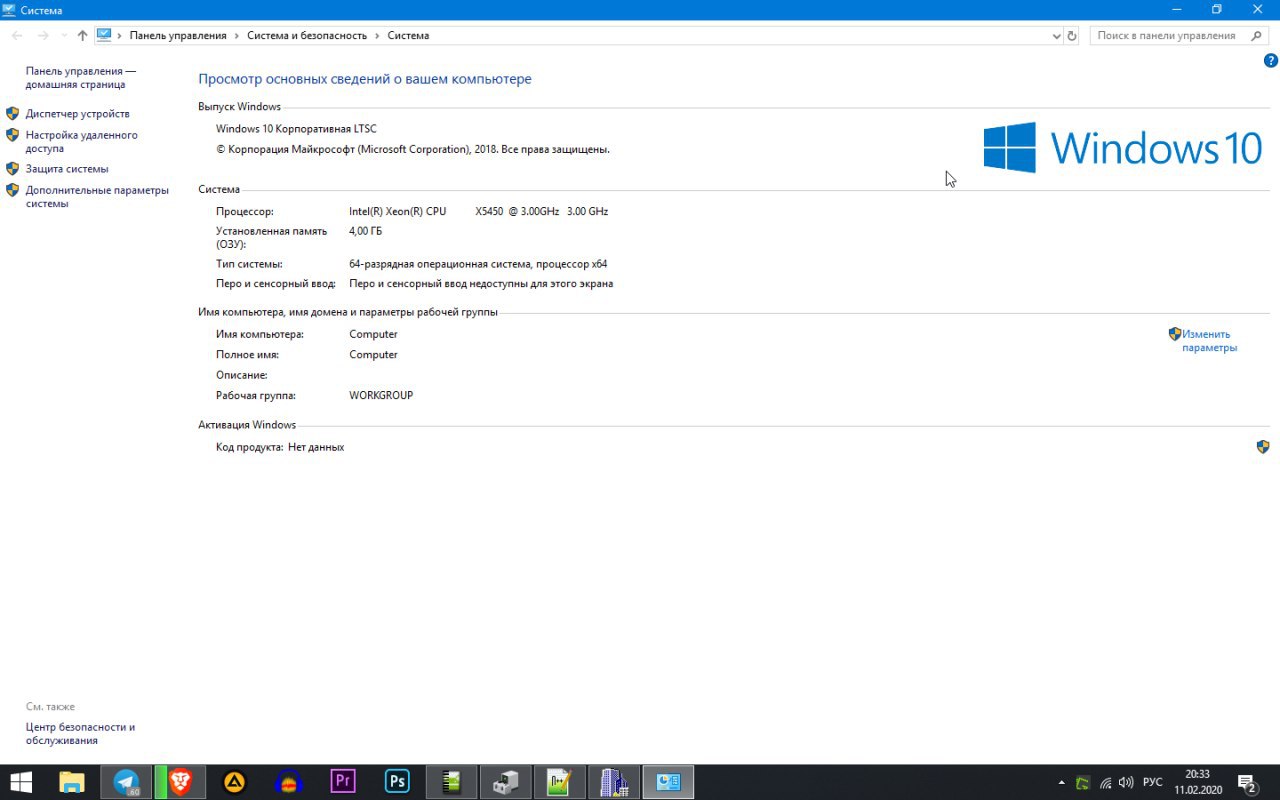Open the recent locations dropdown arrow
1280x800 pixels.
64,35
